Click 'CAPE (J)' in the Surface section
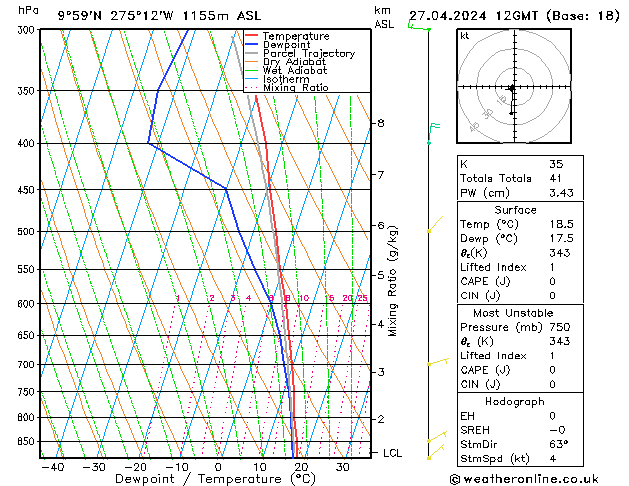This screenshot has height=486, width=629. coord(485,281)
